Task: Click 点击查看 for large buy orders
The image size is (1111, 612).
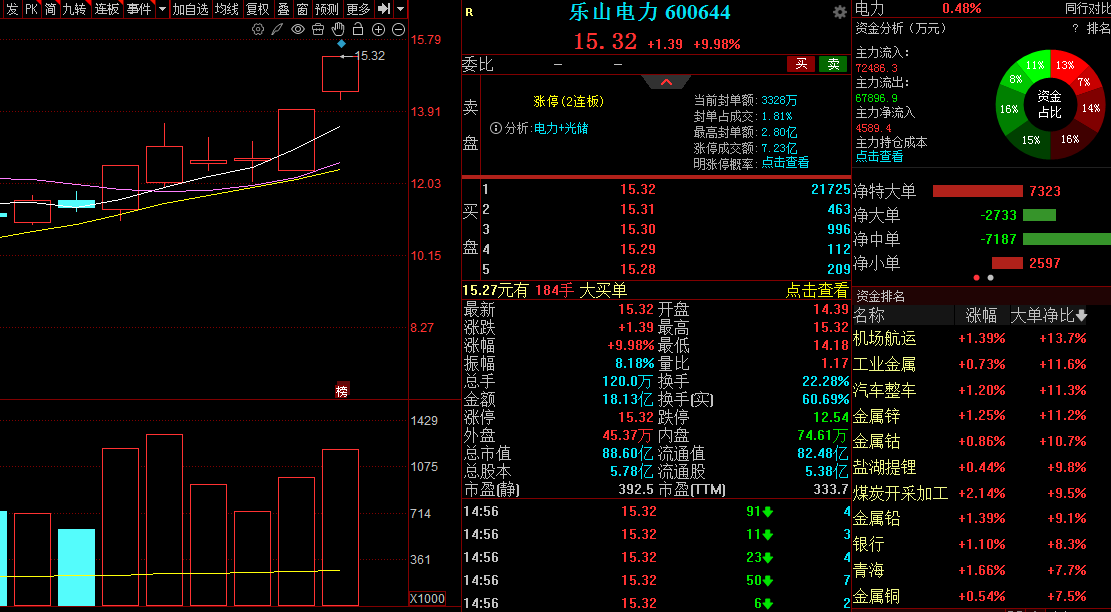Action: [816, 290]
